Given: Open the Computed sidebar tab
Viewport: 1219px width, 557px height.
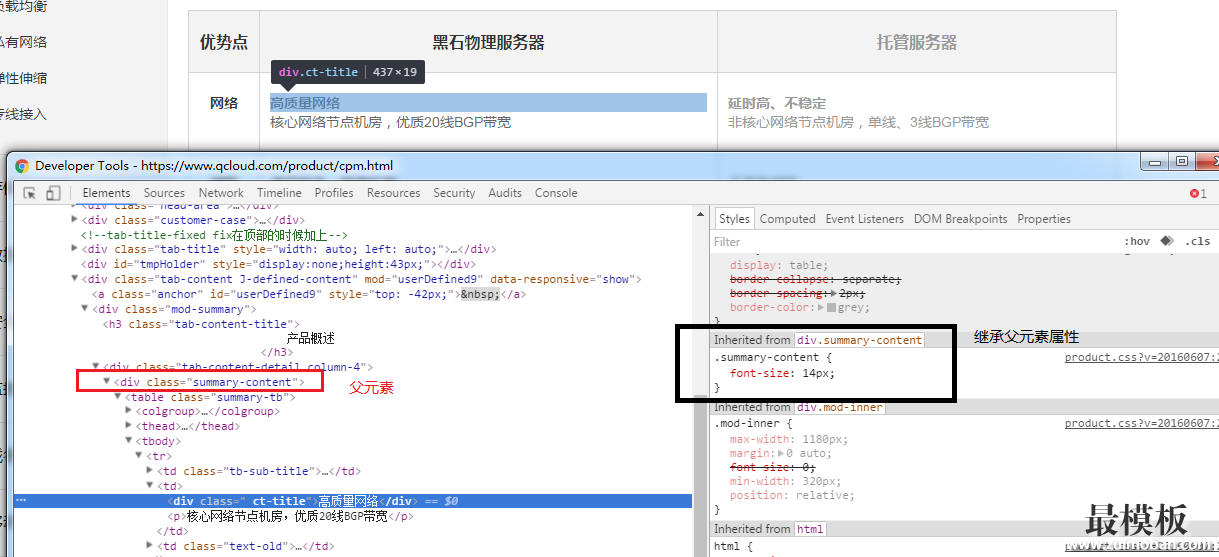Looking at the screenshot, I should pyautogui.click(x=787, y=218).
